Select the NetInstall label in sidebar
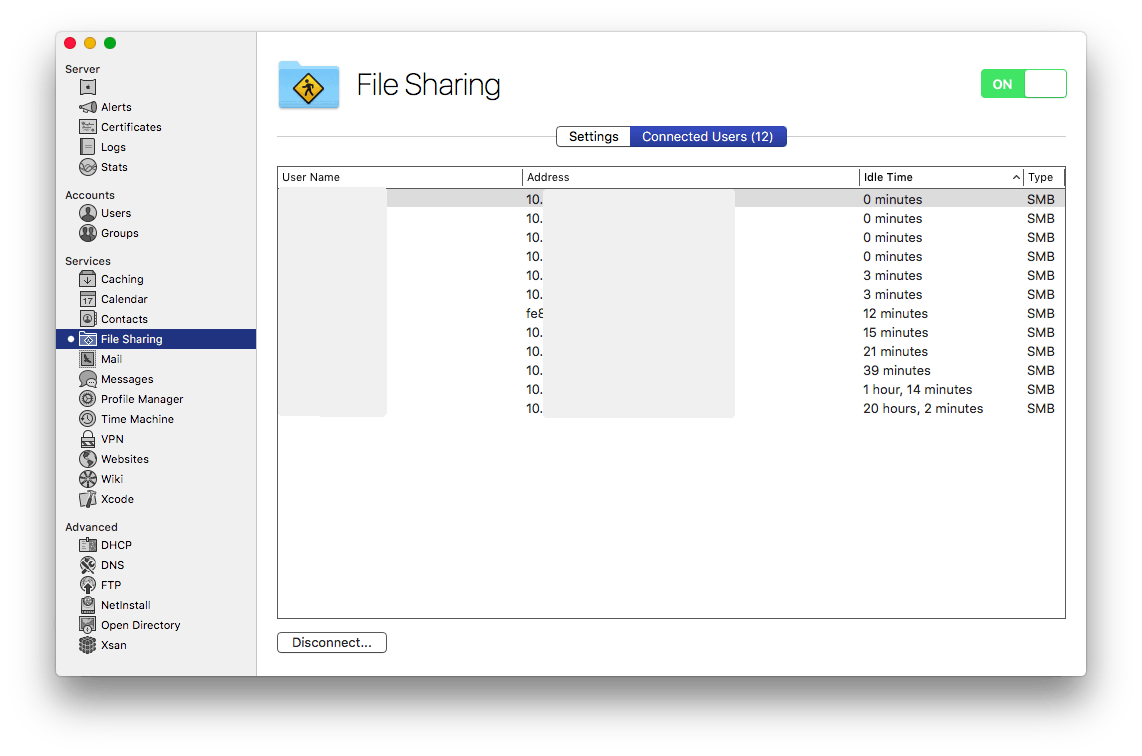This screenshot has height=756, width=1142. pos(126,605)
